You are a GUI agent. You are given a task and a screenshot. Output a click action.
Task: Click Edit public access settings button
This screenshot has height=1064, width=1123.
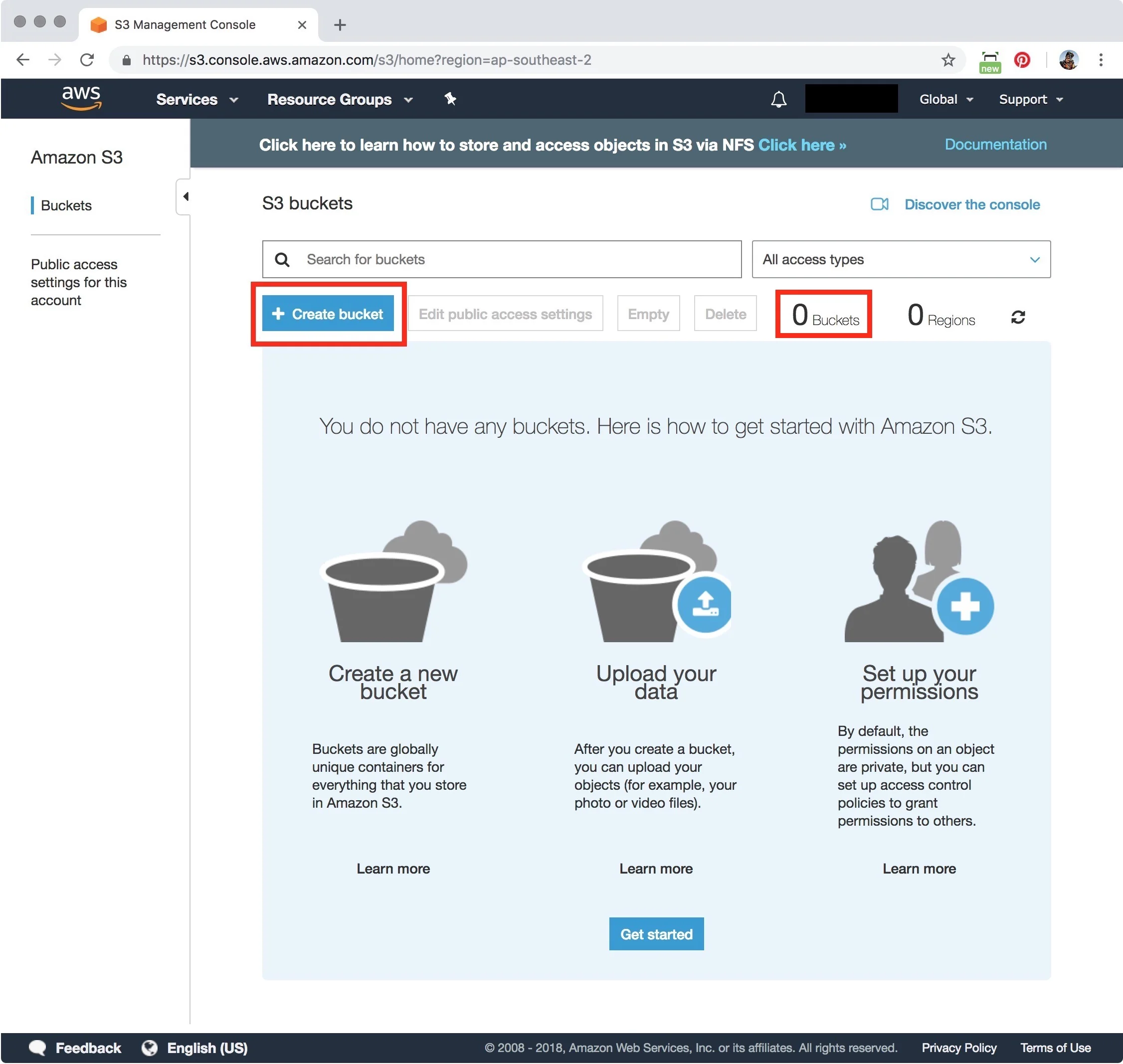click(x=505, y=314)
